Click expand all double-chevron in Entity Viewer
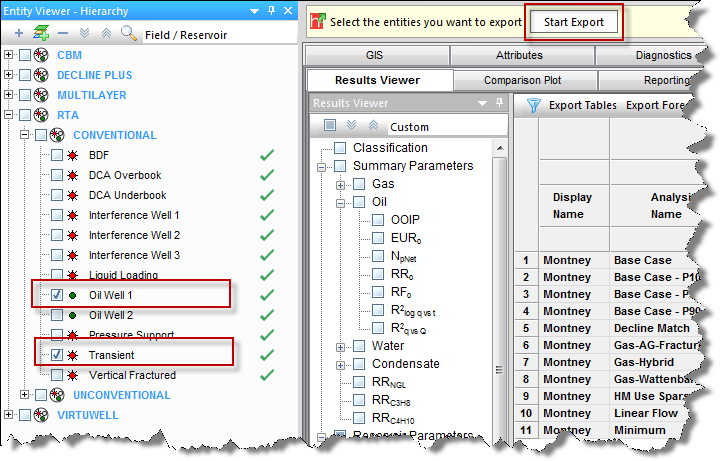Image resolution: width=720 pixels, height=461 pixels. [x=84, y=32]
